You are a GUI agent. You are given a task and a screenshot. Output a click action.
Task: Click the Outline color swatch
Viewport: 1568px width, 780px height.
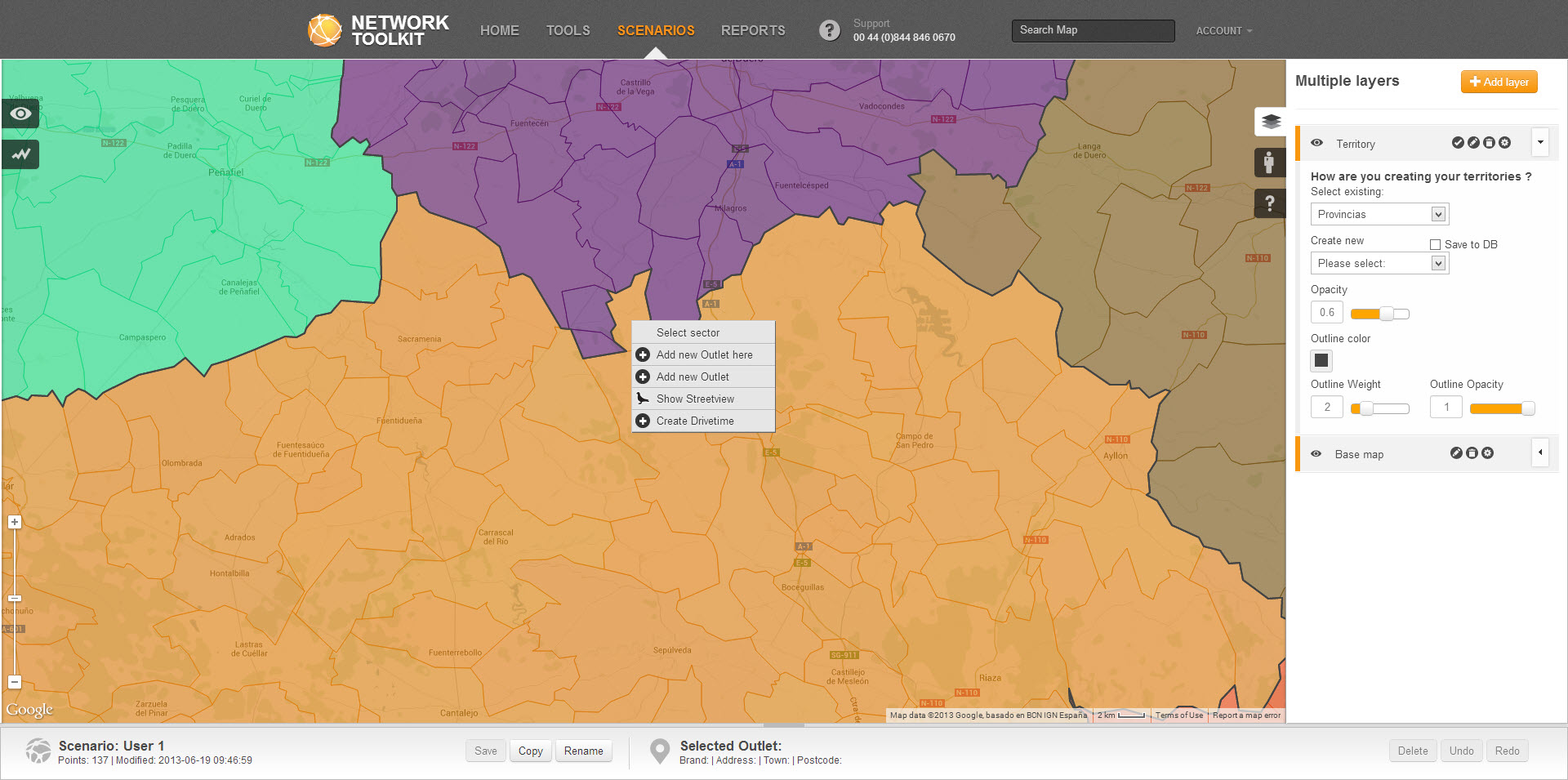point(1321,360)
